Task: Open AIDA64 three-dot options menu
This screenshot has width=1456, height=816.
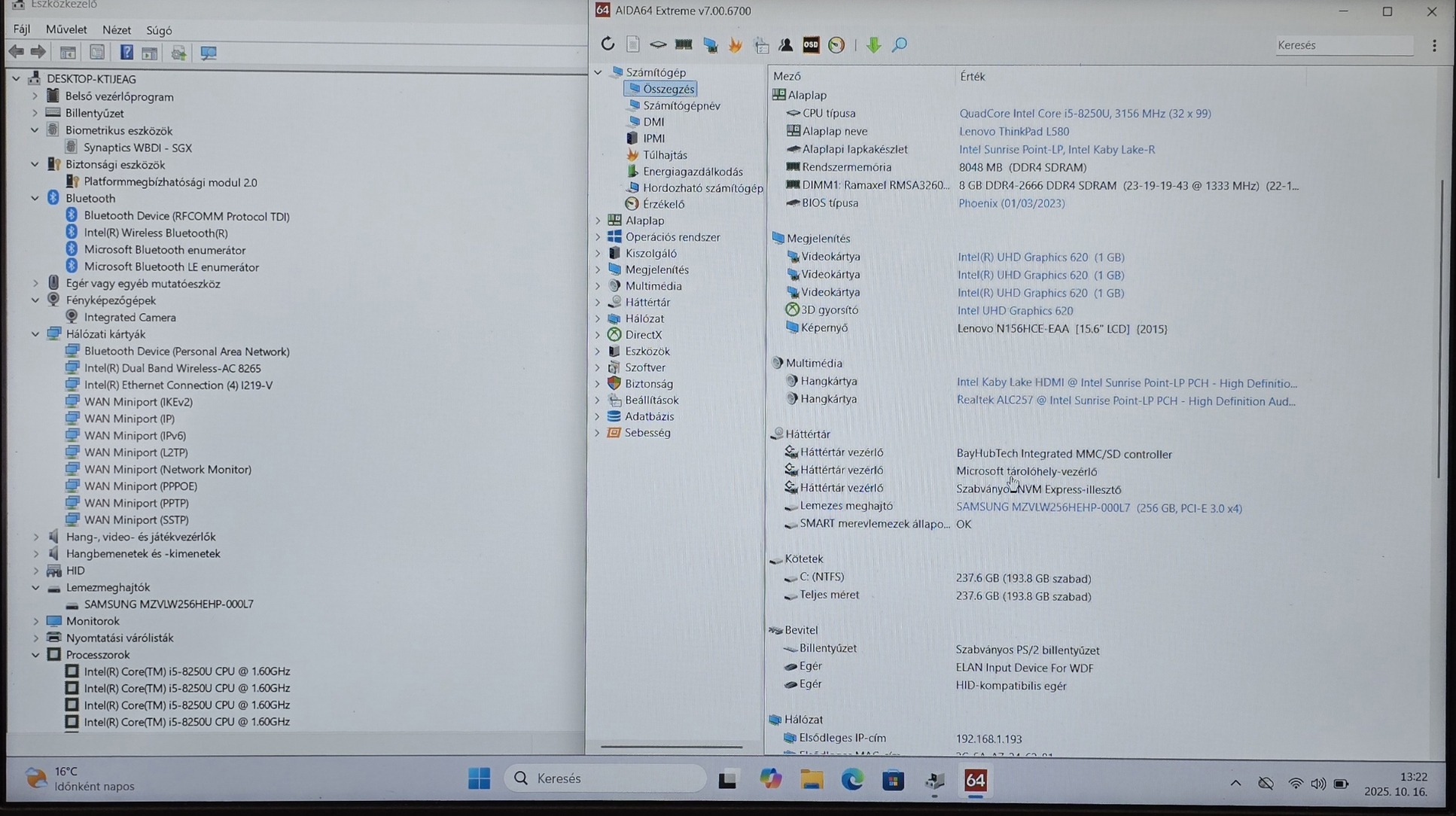Action: [x=1434, y=46]
